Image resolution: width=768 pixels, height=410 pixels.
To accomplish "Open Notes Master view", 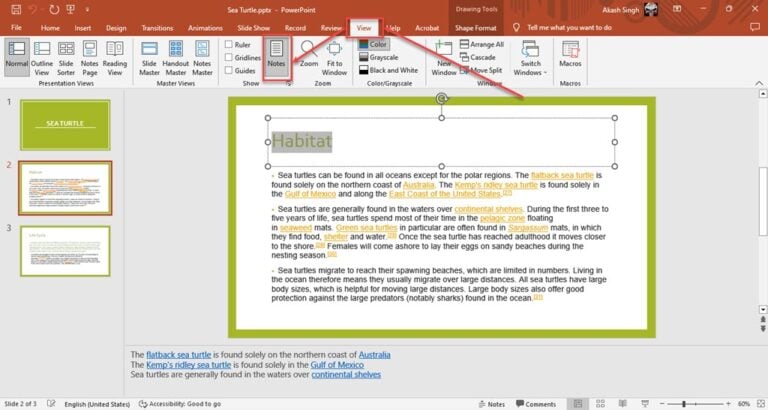I will 202,57.
